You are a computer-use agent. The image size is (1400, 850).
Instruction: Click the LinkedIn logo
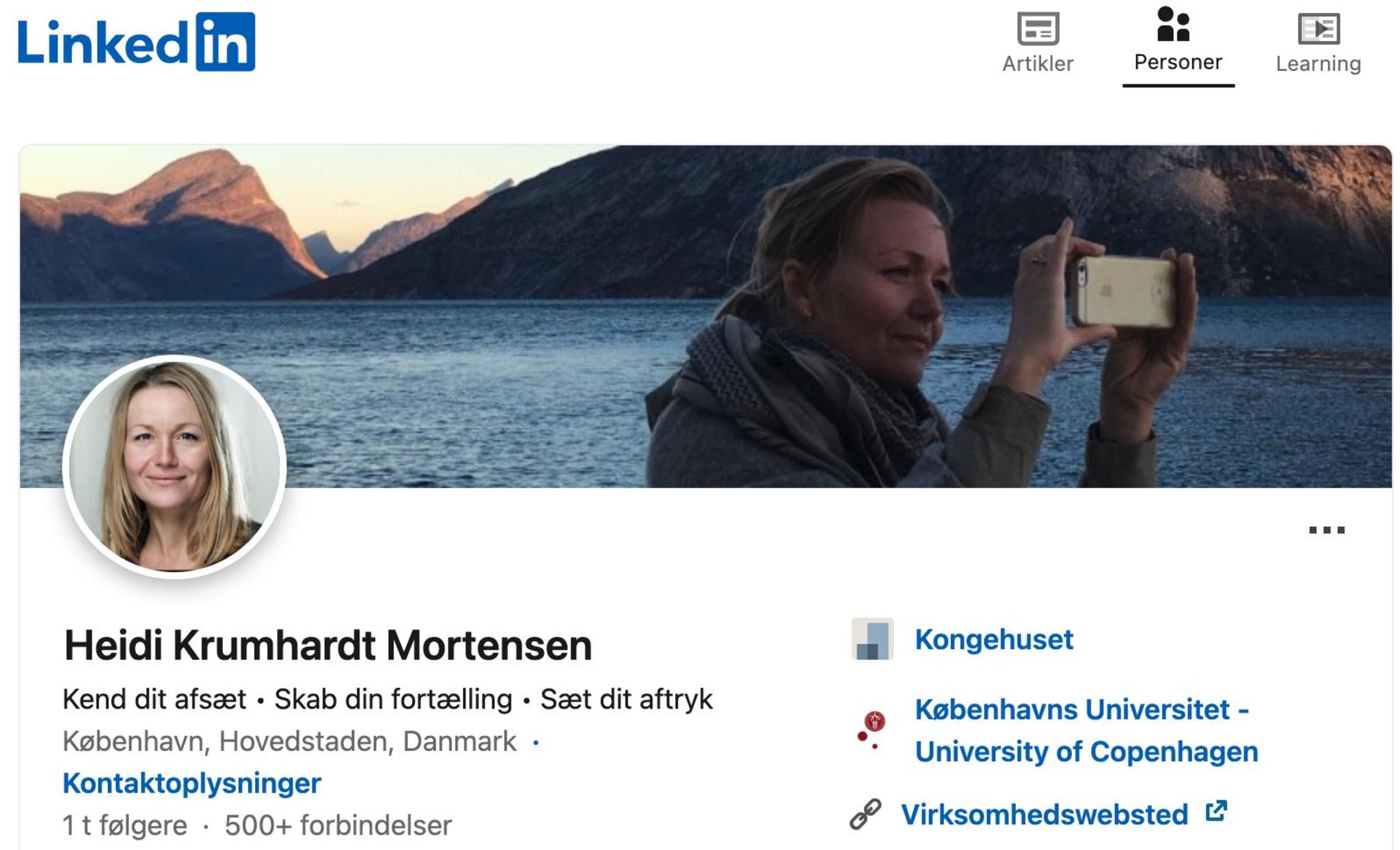[136, 42]
